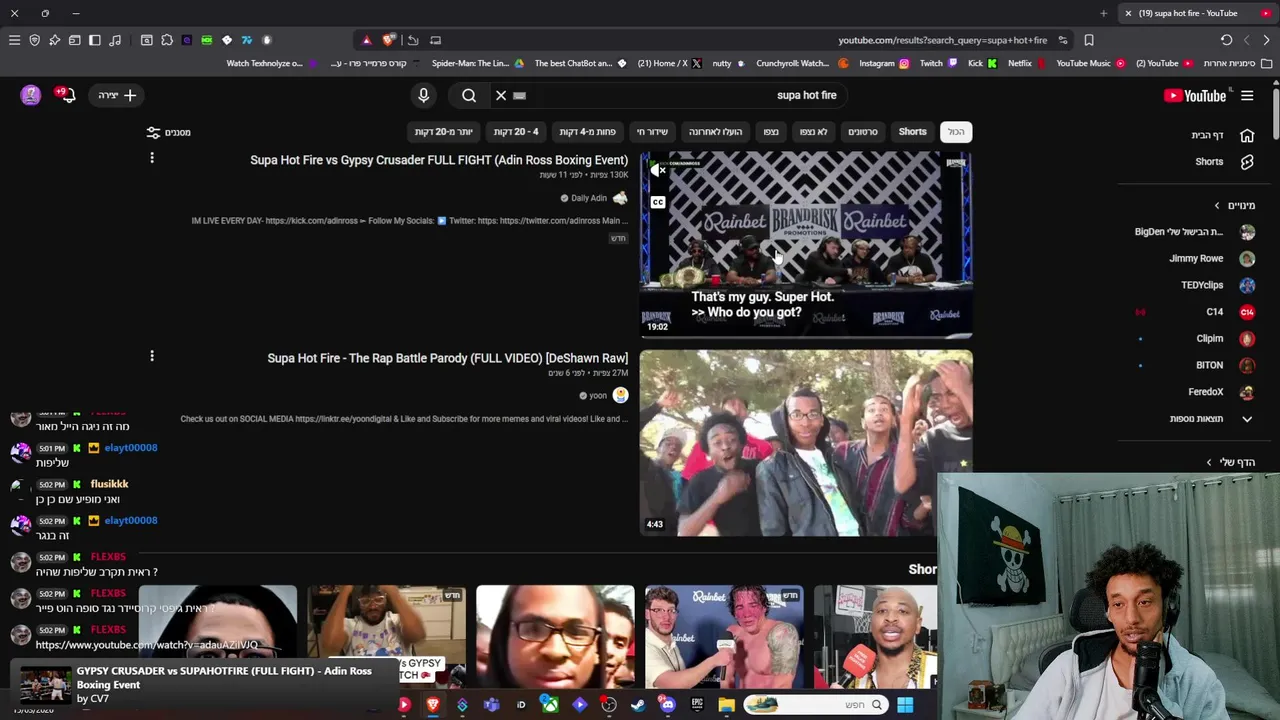Expand the הדף שלי section

pyautogui.click(x=1230, y=462)
